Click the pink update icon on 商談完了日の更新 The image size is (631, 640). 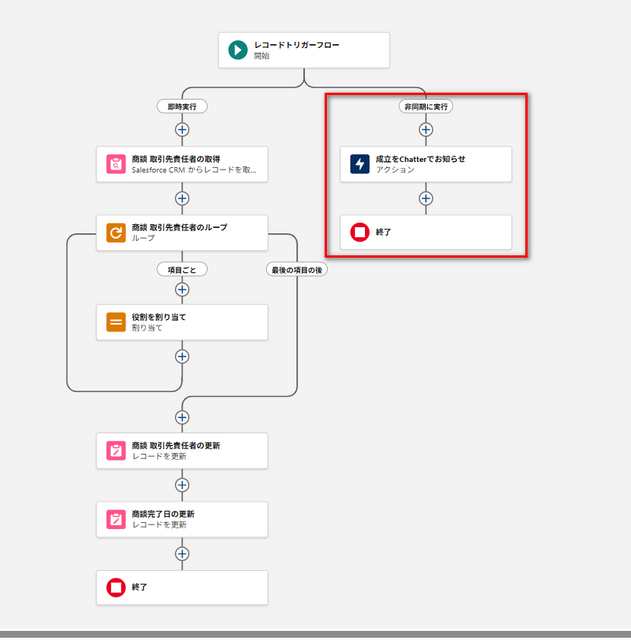coord(116,519)
